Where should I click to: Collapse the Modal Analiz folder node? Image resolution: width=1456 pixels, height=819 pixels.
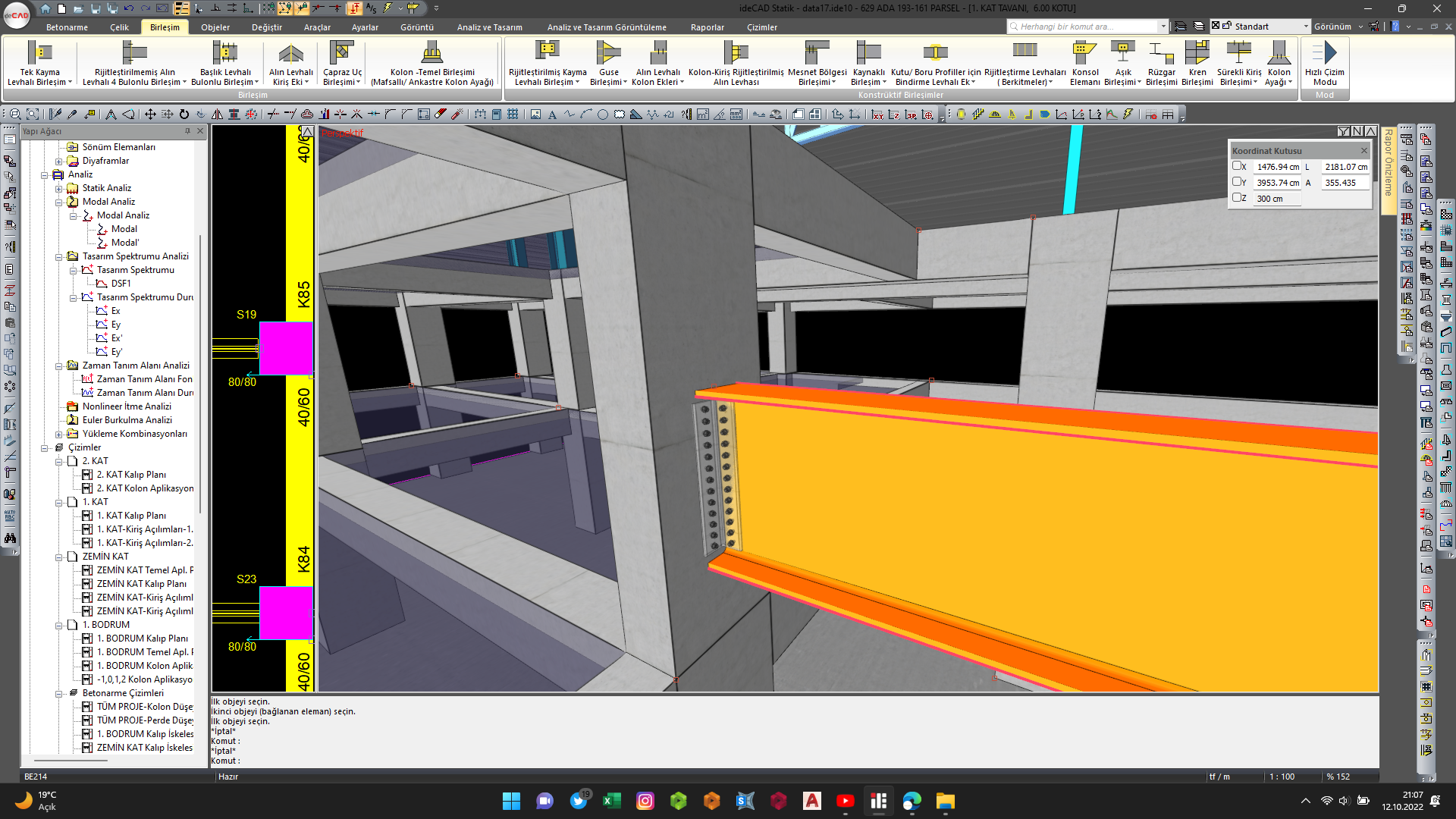[58, 202]
